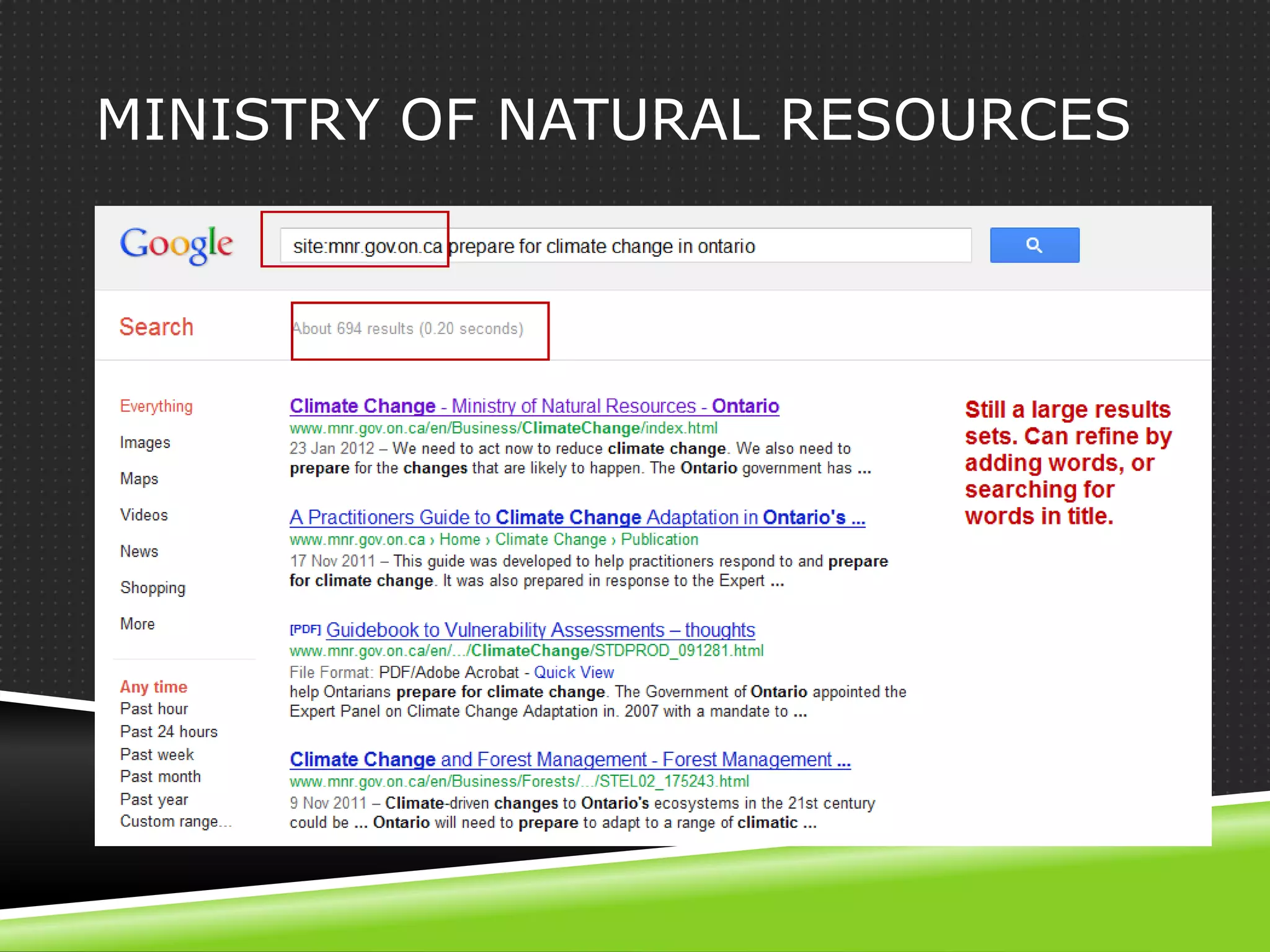Click the ClimateChange/index.html green URL
This screenshot has width=1270, height=952.
504,428
